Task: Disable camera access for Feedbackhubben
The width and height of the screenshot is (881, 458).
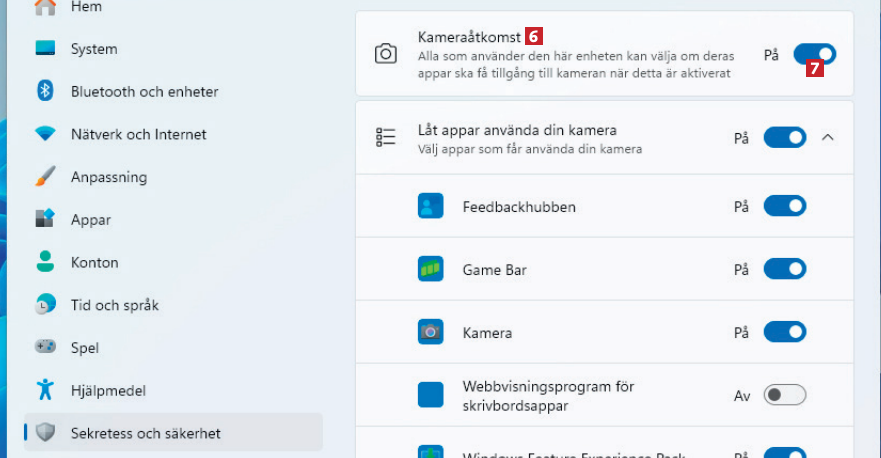Action: [785, 206]
